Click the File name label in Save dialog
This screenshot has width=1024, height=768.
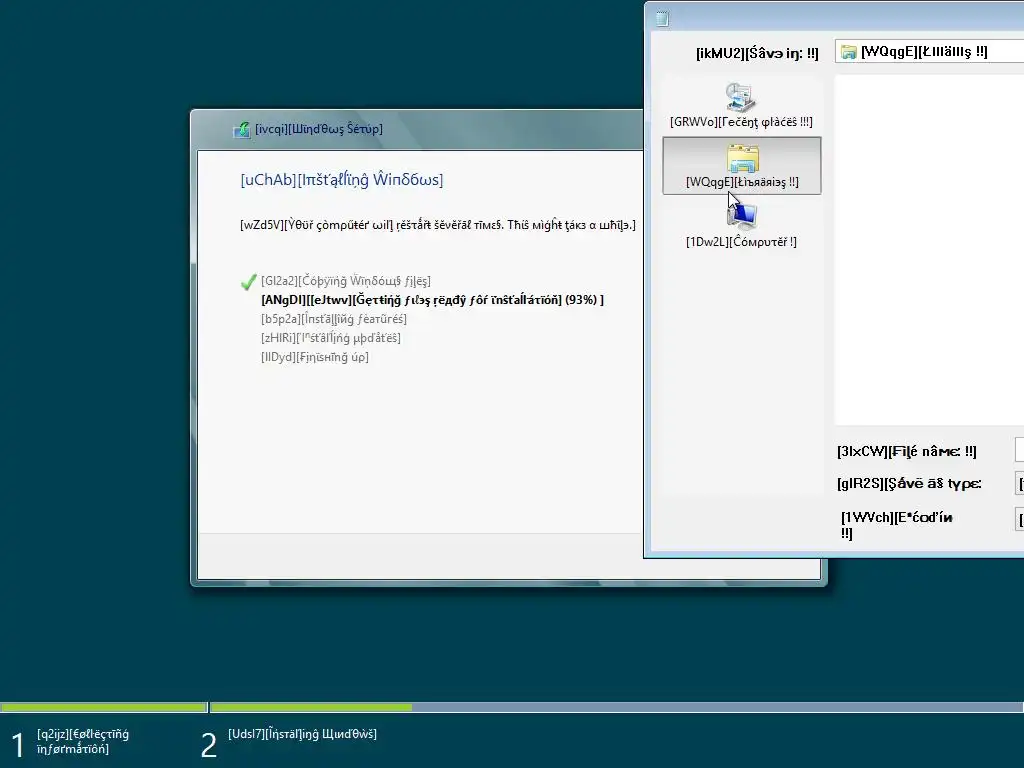pyautogui.click(x=906, y=451)
